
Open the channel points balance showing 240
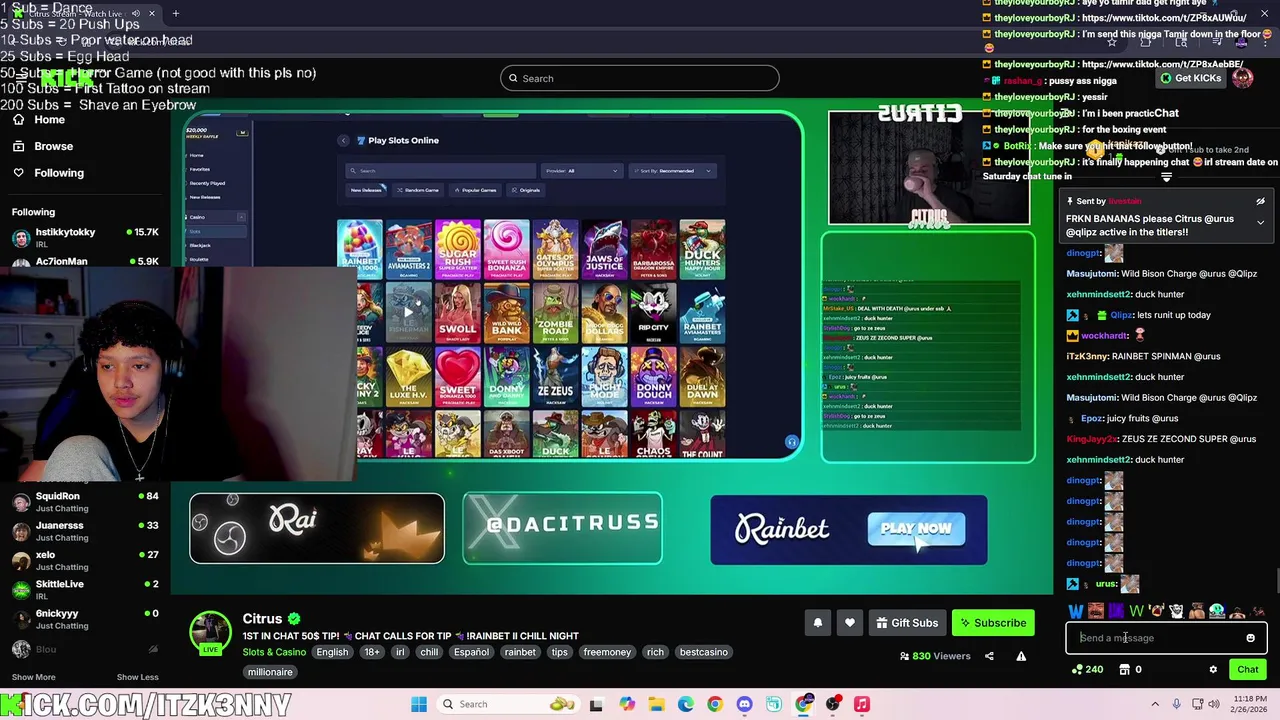pos(1086,670)
